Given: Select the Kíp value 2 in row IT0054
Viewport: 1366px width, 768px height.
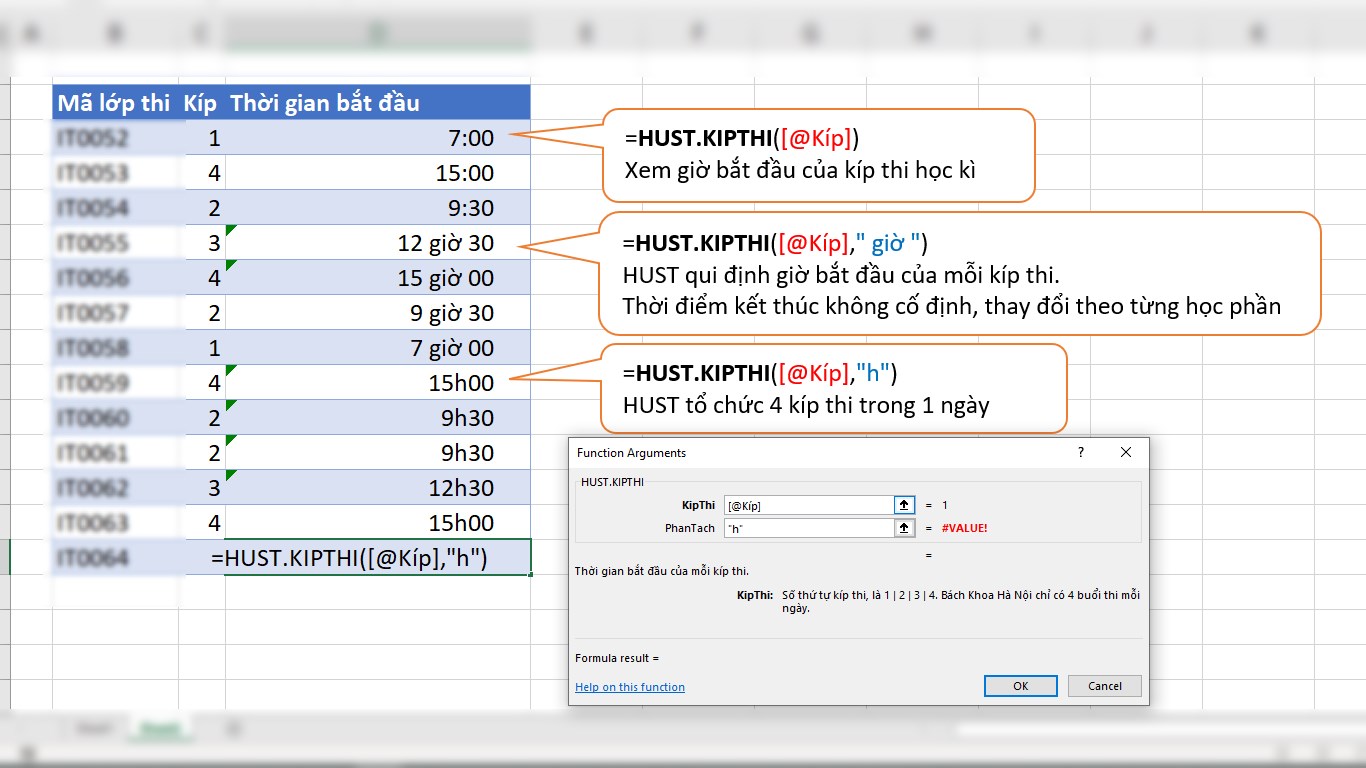Looking at the screenshot, I should point(201,208).
